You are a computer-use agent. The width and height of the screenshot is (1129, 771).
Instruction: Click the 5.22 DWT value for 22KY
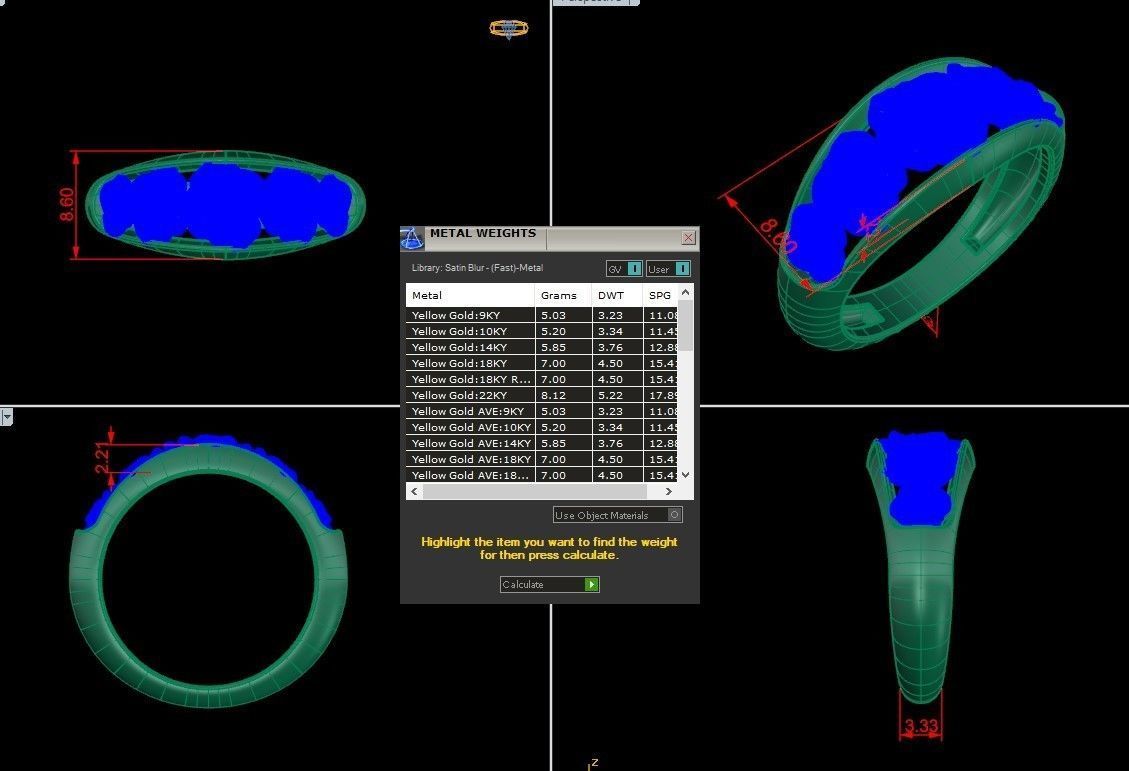pyautogui.click(x=617, y=394)
